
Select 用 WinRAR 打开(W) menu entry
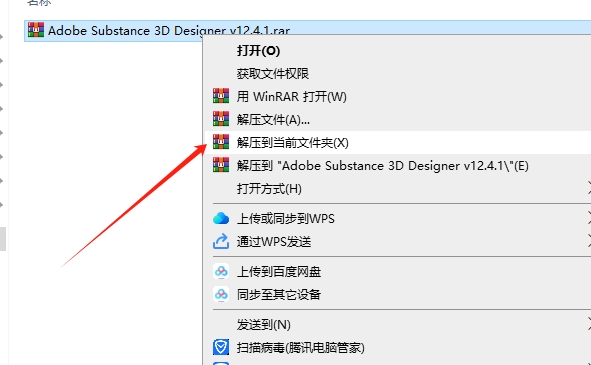291,97
